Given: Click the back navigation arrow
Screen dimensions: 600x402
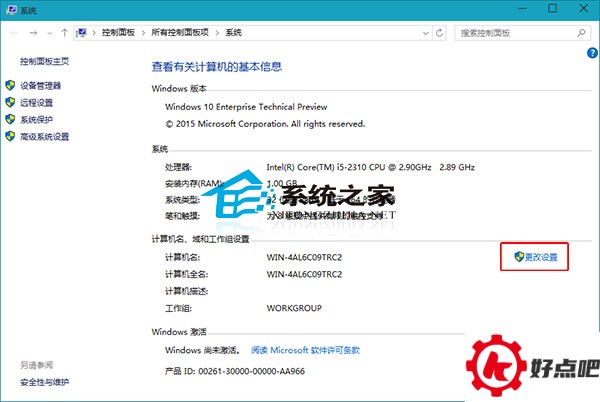Looking at the screenshot, I should point(14,33).
